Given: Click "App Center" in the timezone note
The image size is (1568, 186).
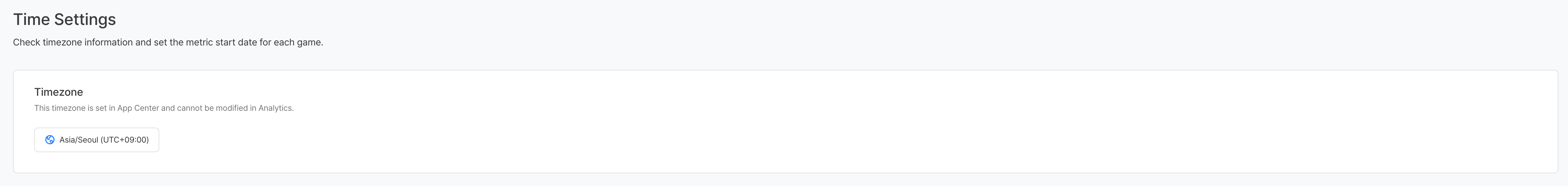Looking at the screenshot, I should [137, 108].
